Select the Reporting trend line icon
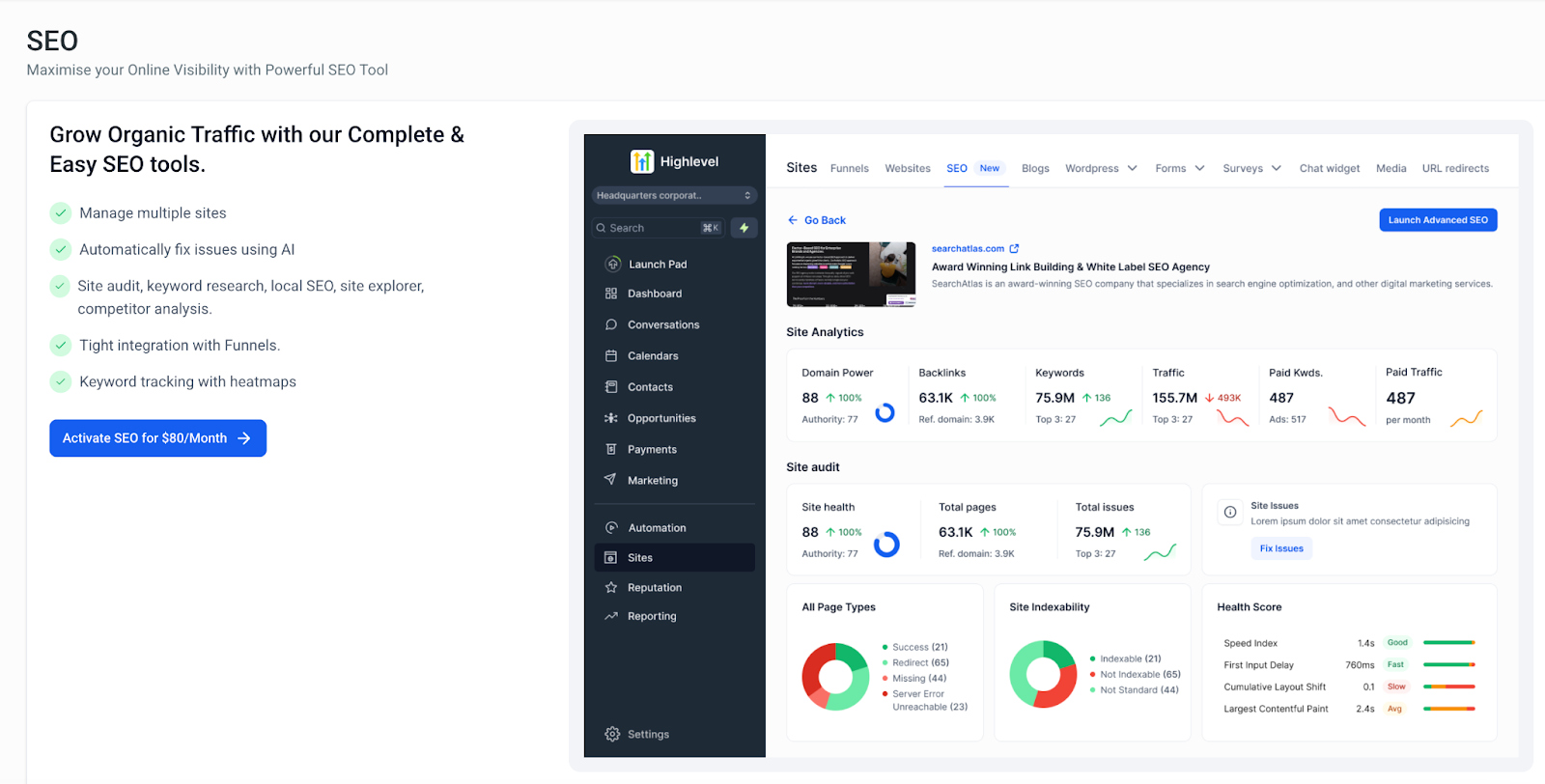This screenshot has width=1545, height=784. 611,616
